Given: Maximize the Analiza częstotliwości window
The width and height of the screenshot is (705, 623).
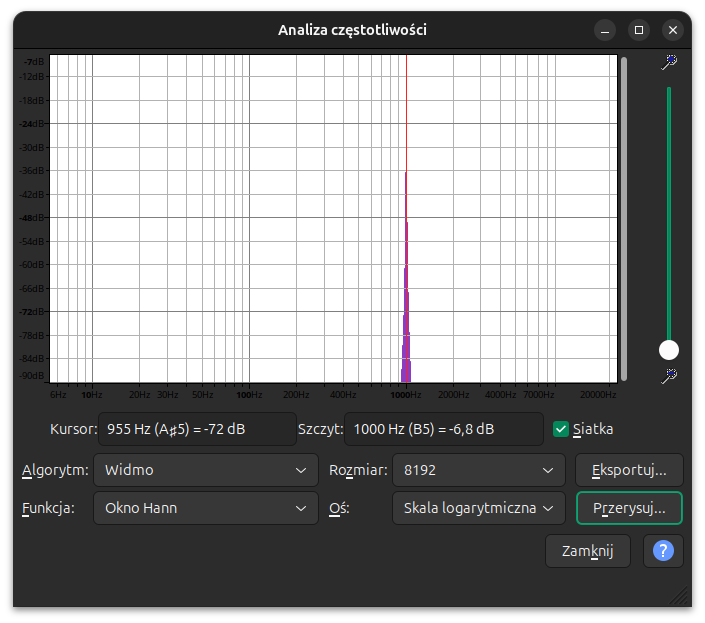Looking at the screenshot, I should (638, 30).
